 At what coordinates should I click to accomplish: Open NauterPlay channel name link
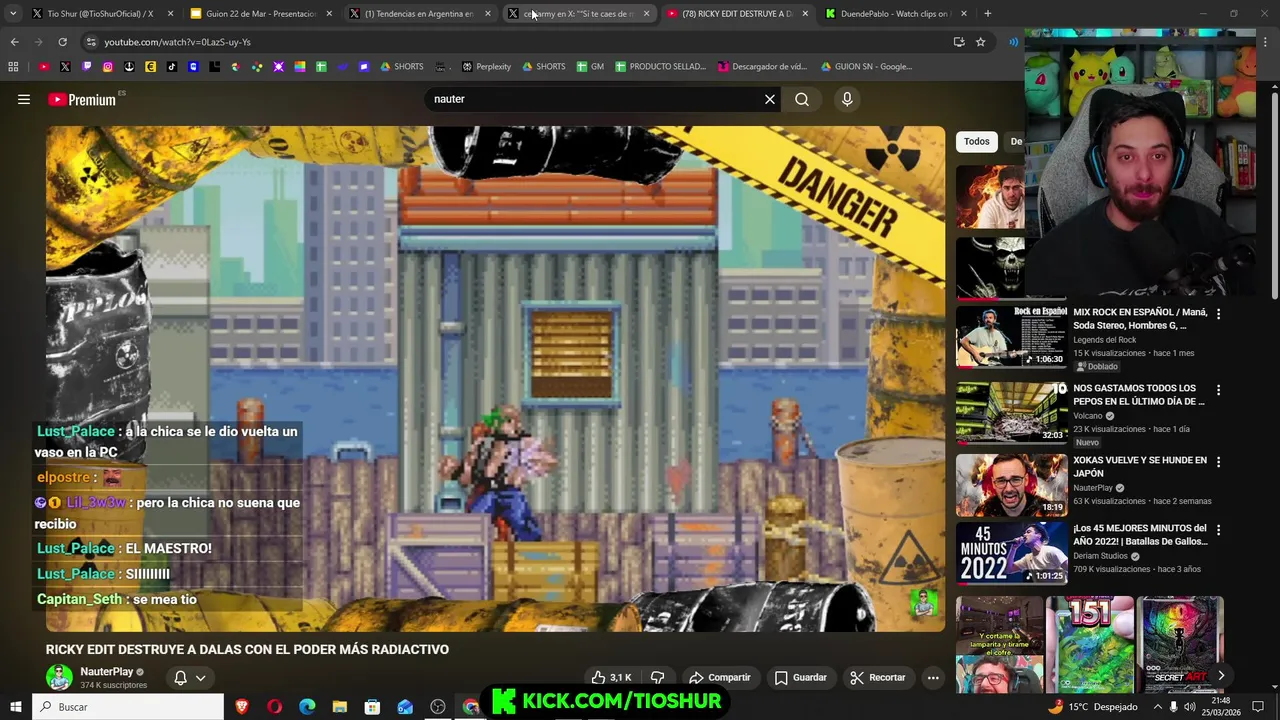click(107, 672)
